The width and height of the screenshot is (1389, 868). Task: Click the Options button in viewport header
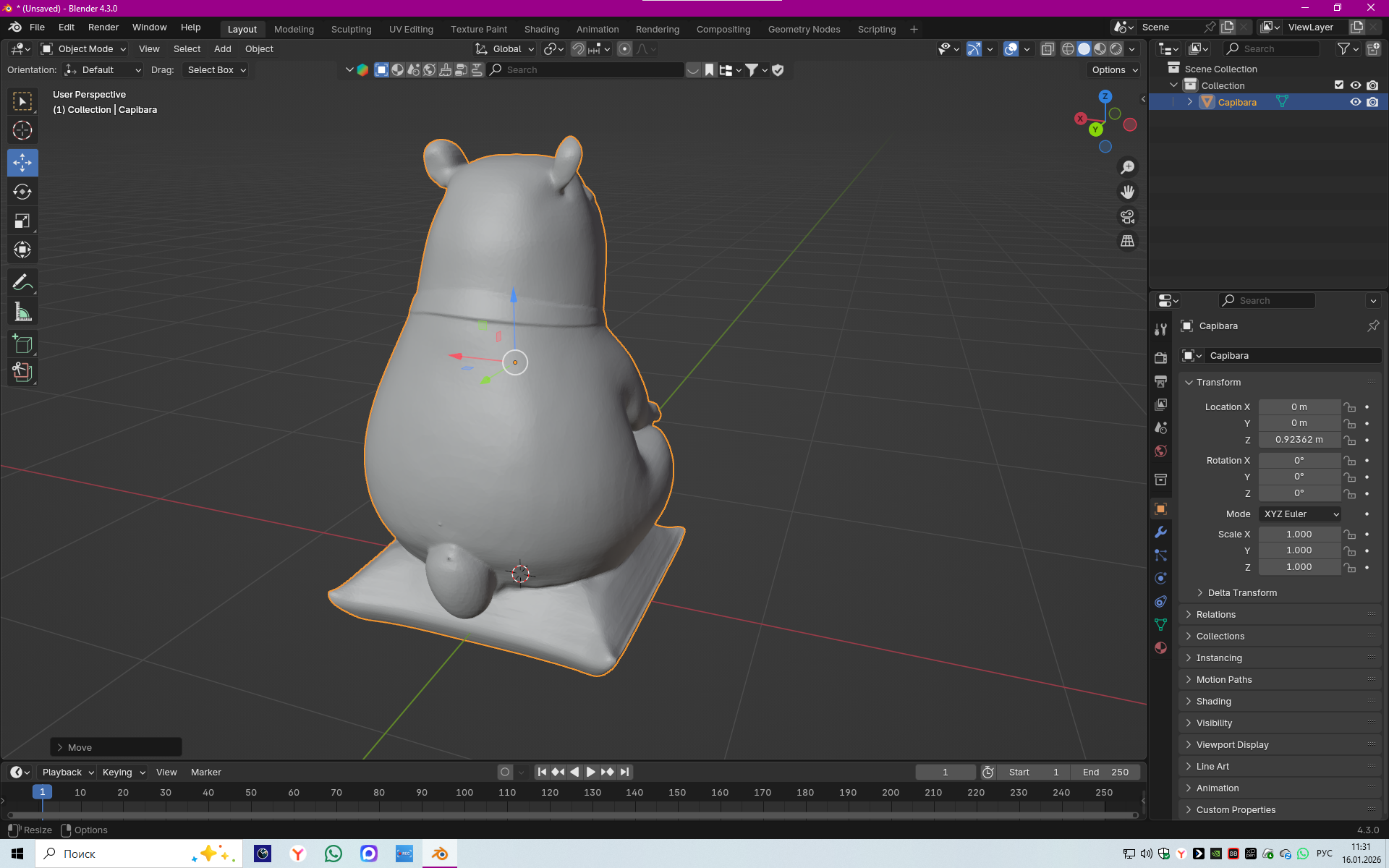[1114, 69]
